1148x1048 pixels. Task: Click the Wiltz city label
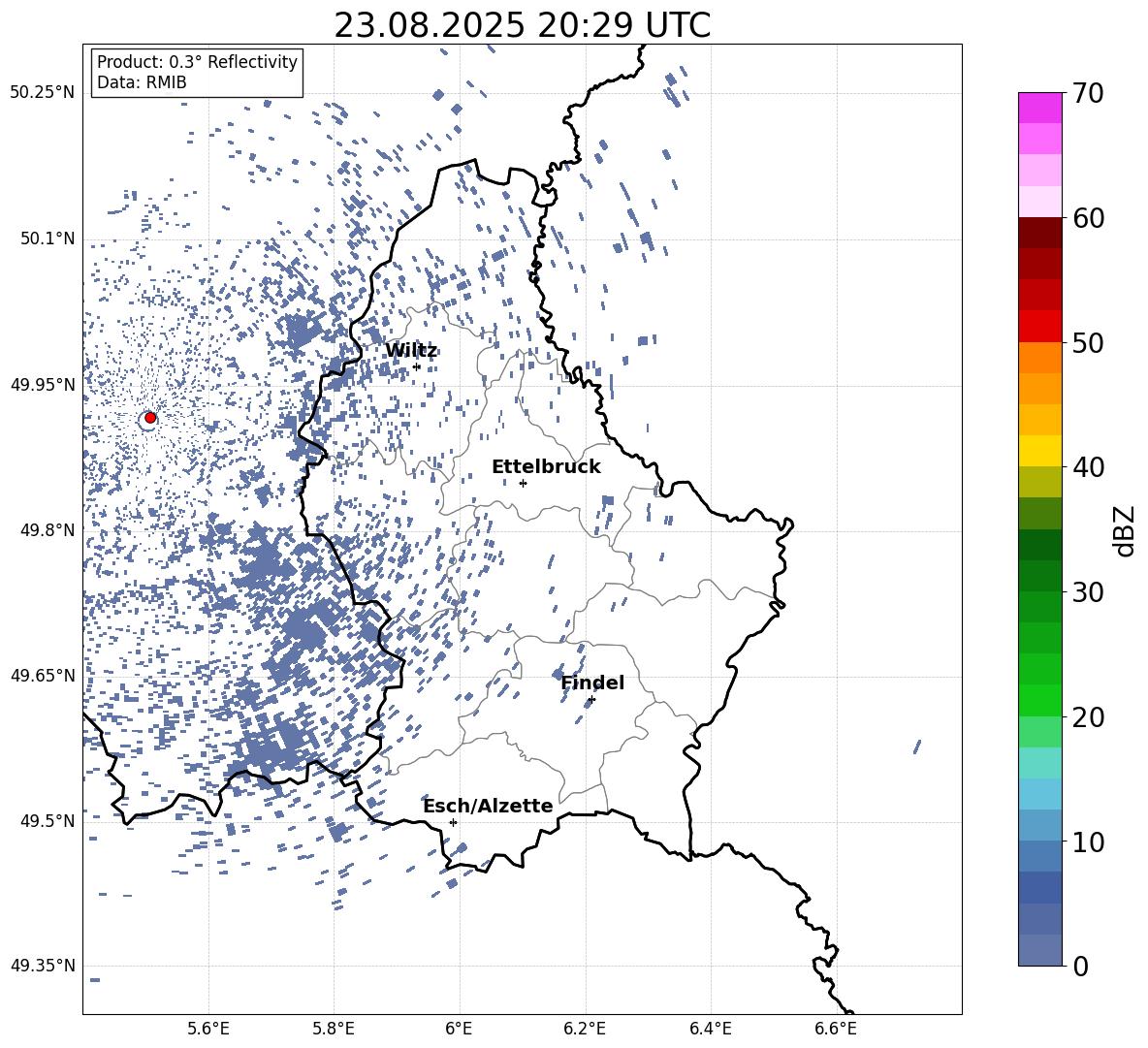coord(411,351)
